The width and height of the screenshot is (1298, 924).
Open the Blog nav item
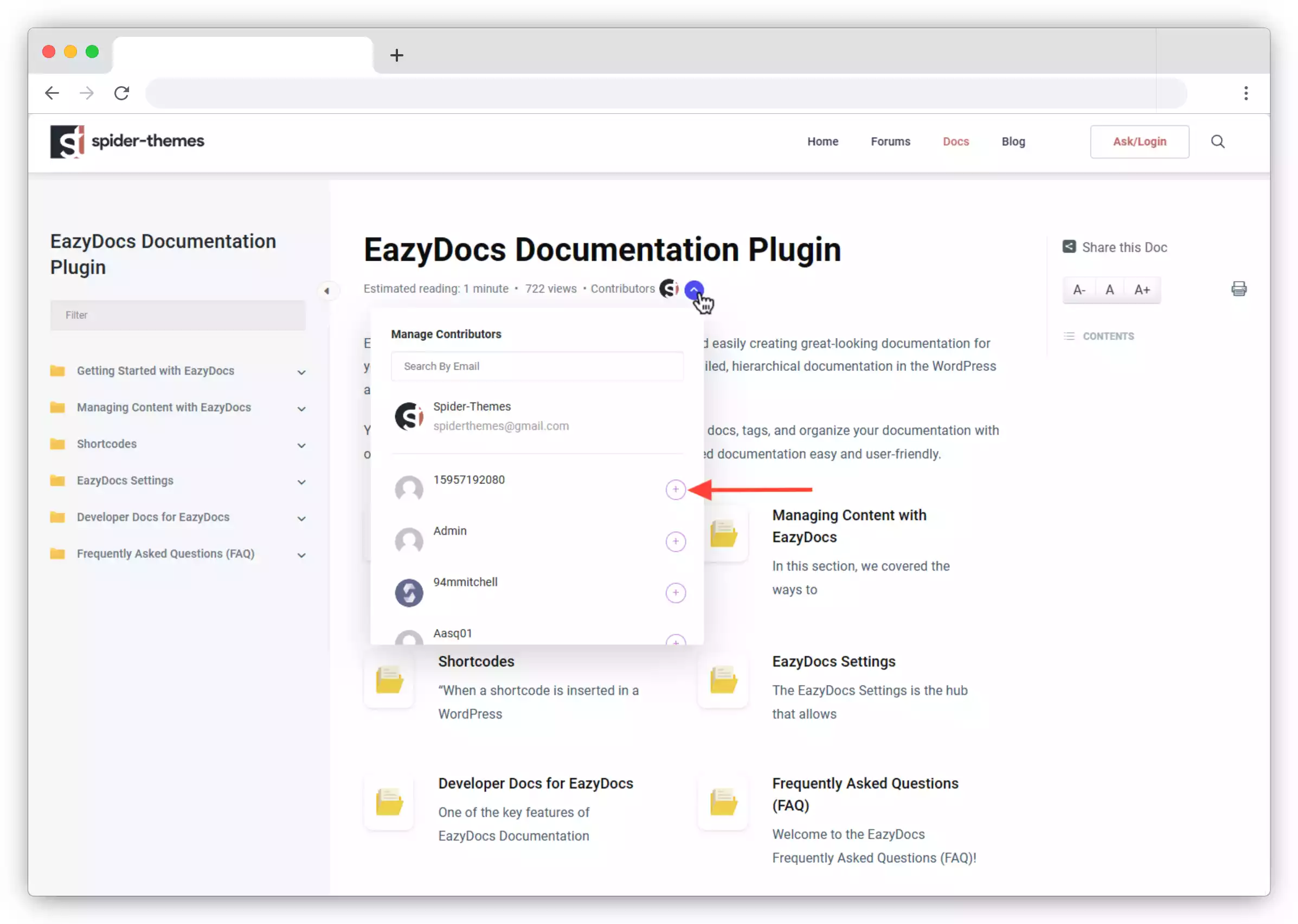point(1013,141)
